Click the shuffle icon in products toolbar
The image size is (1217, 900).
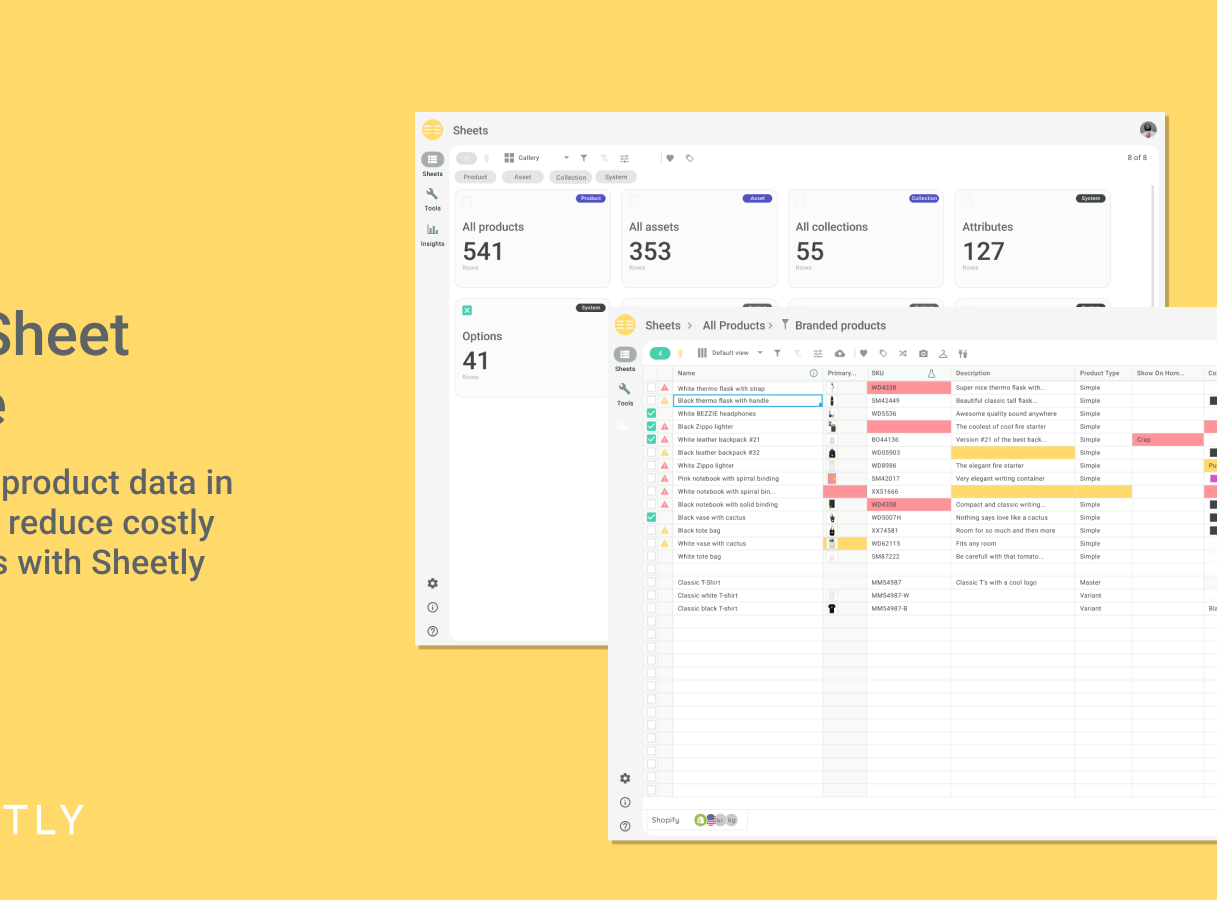point(903,353)
